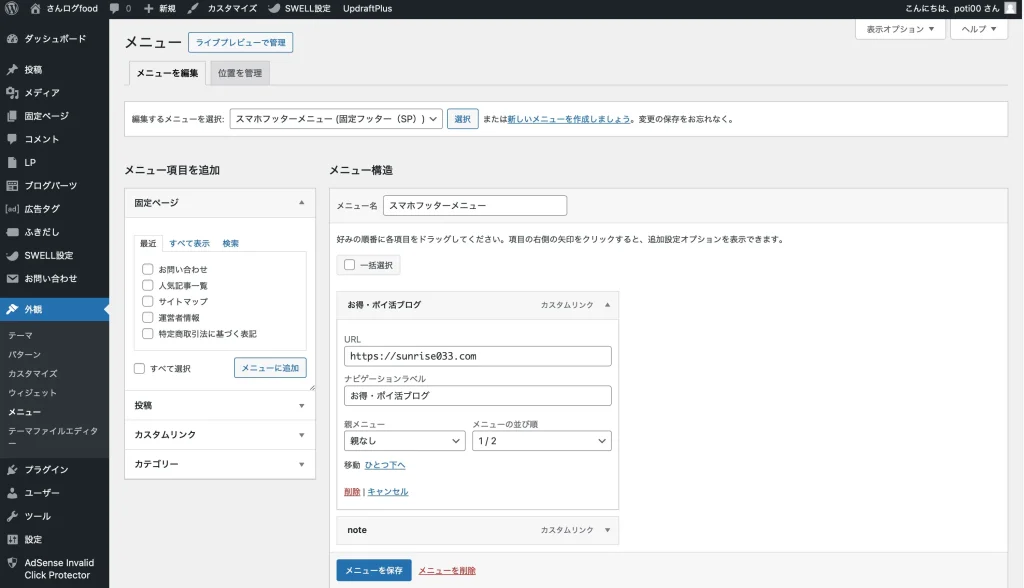Open the パターン submenu item

click(x=24, y=354)
